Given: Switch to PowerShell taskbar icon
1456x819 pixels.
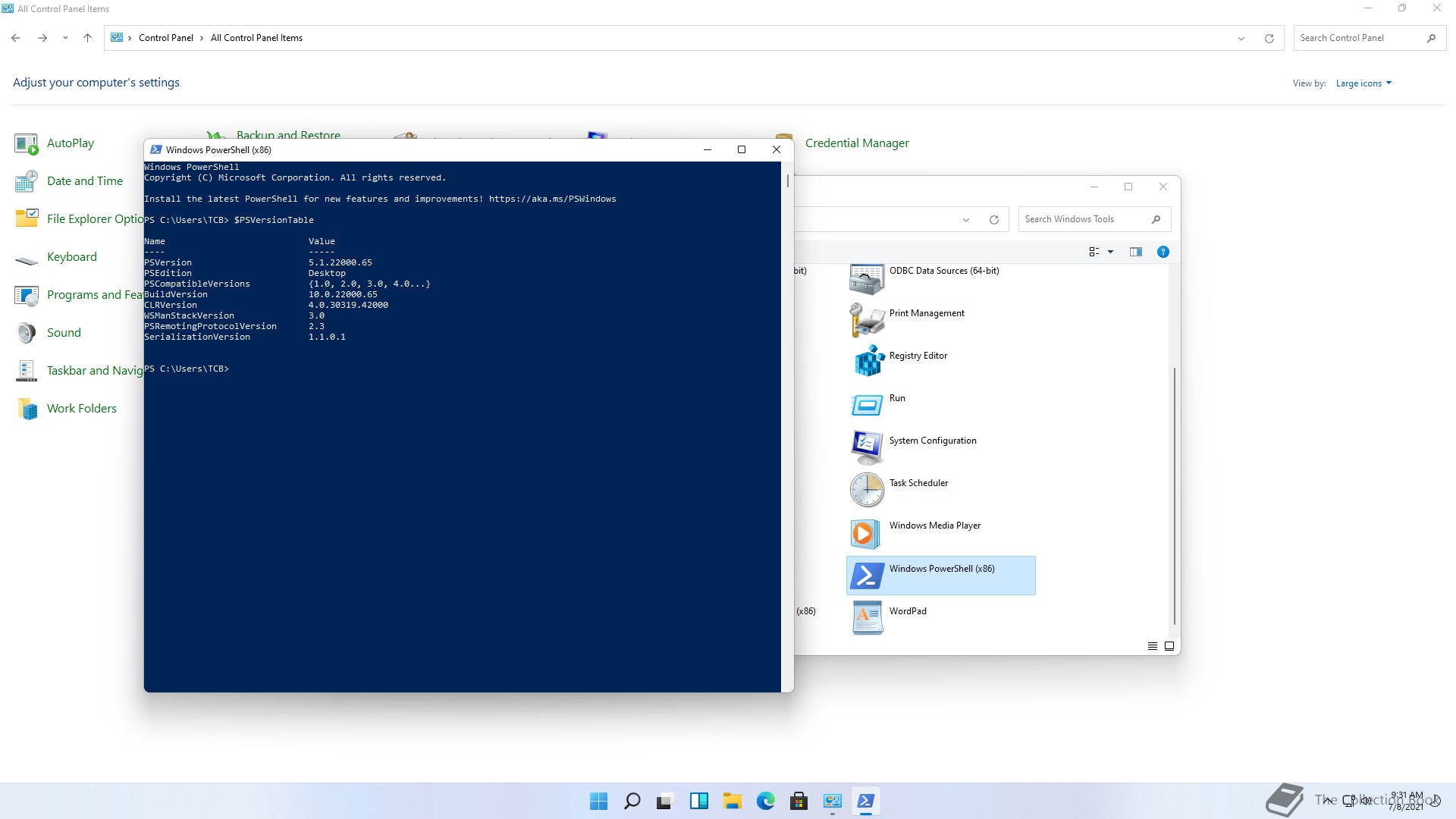Looking at the screenshot, I should click(865, 801).
